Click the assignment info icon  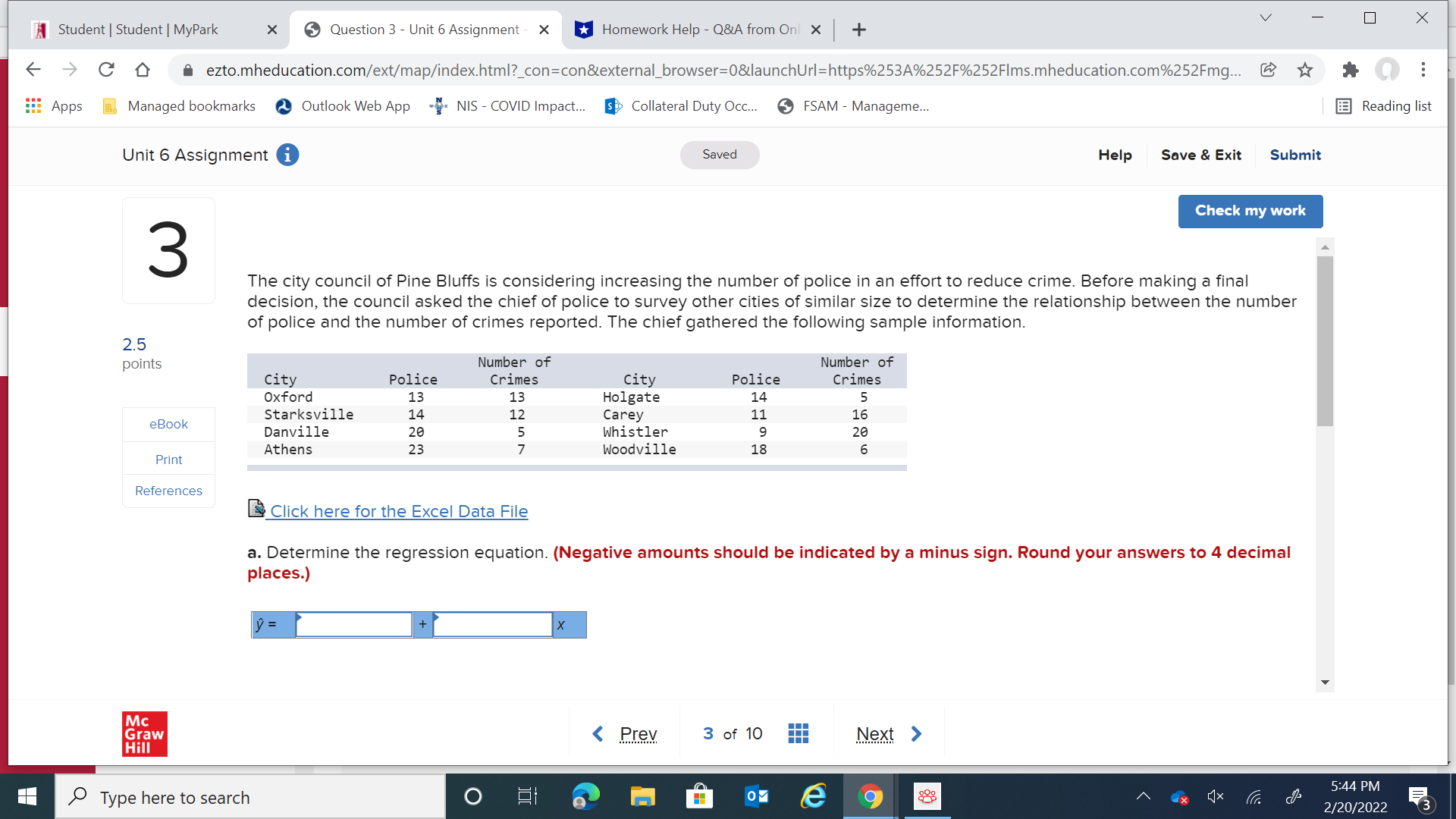(287, 155)
